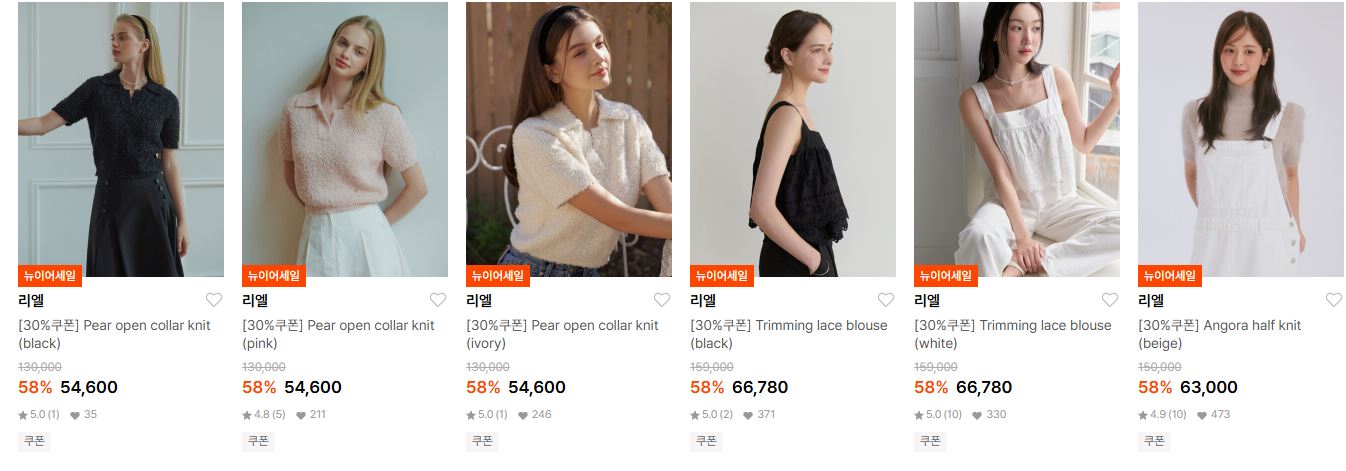Screen dimensions: 1346x471
Task: Open Angora half knit (beige) title link
Action: 1220,334
